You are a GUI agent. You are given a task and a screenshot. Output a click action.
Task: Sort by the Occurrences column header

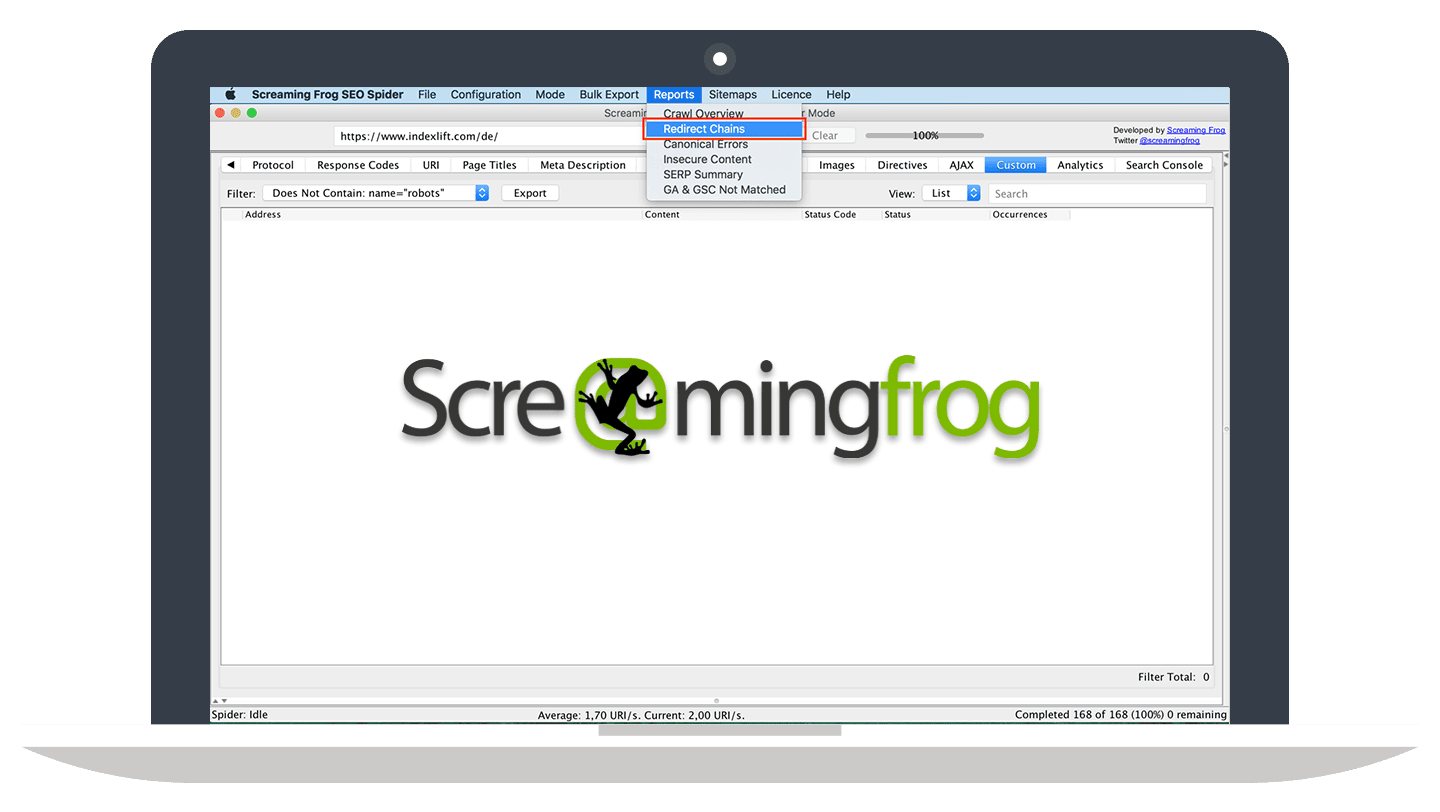(1030, 215)
